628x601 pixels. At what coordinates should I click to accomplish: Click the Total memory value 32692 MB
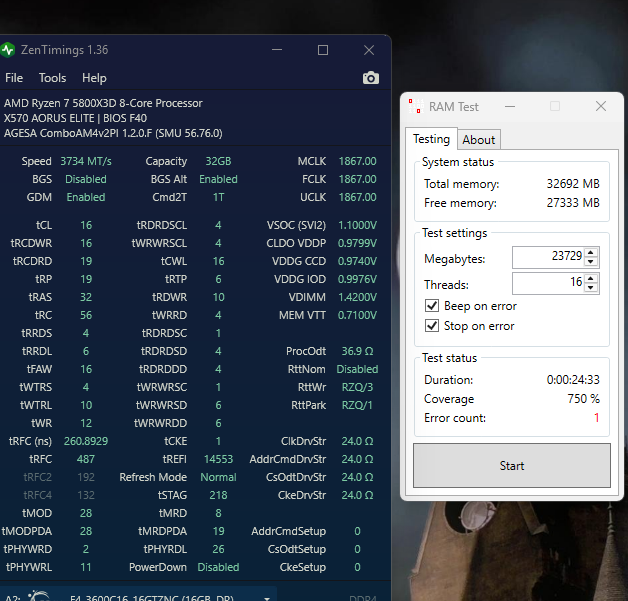573,184
